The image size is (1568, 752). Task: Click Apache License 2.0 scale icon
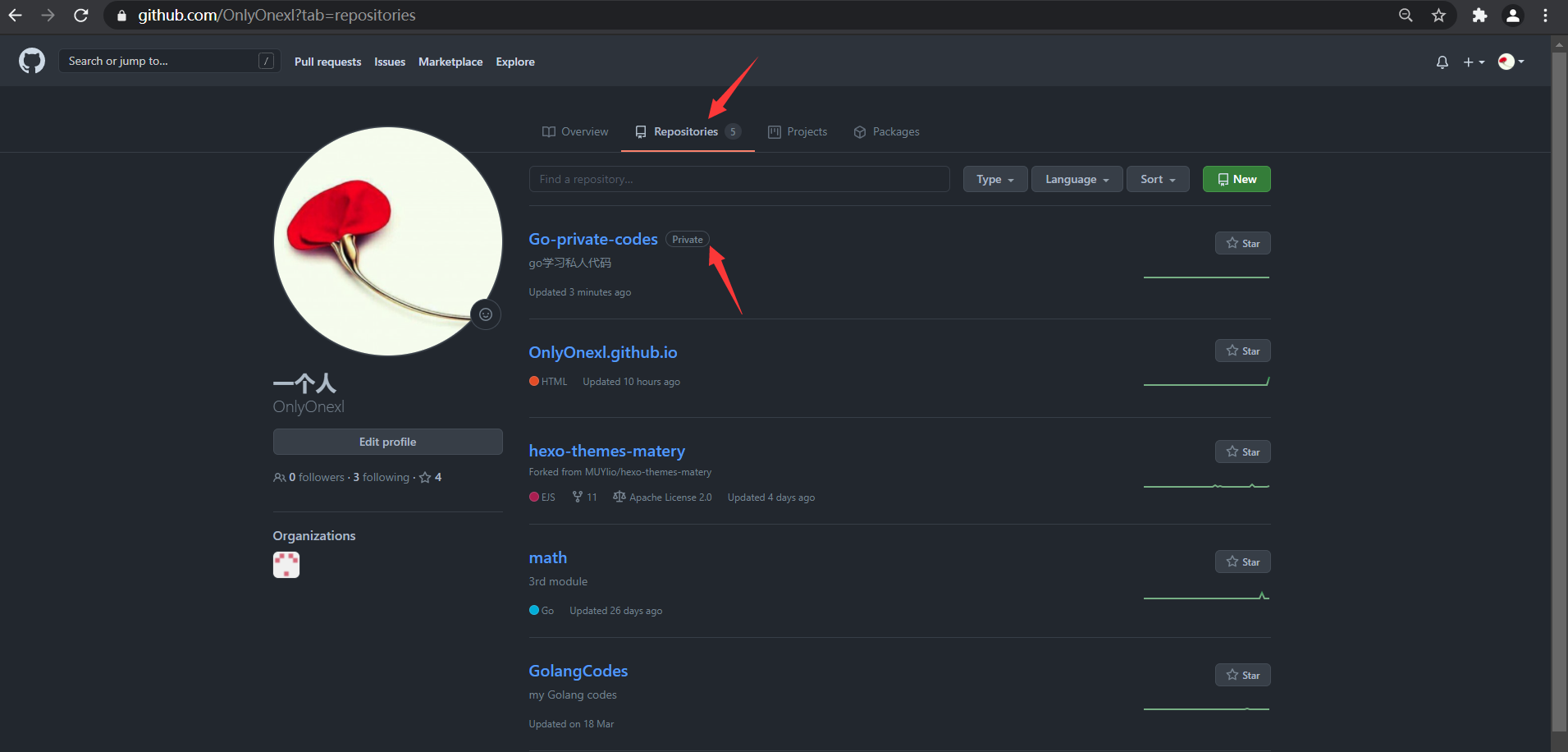pos(619,497)
